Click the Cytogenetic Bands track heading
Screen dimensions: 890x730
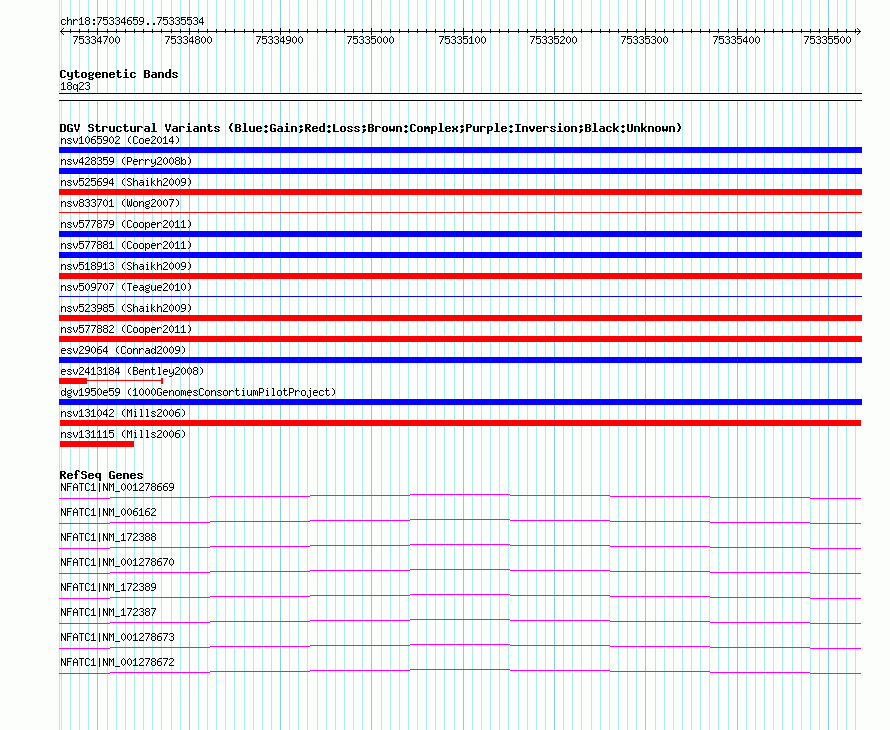[119, 74]
